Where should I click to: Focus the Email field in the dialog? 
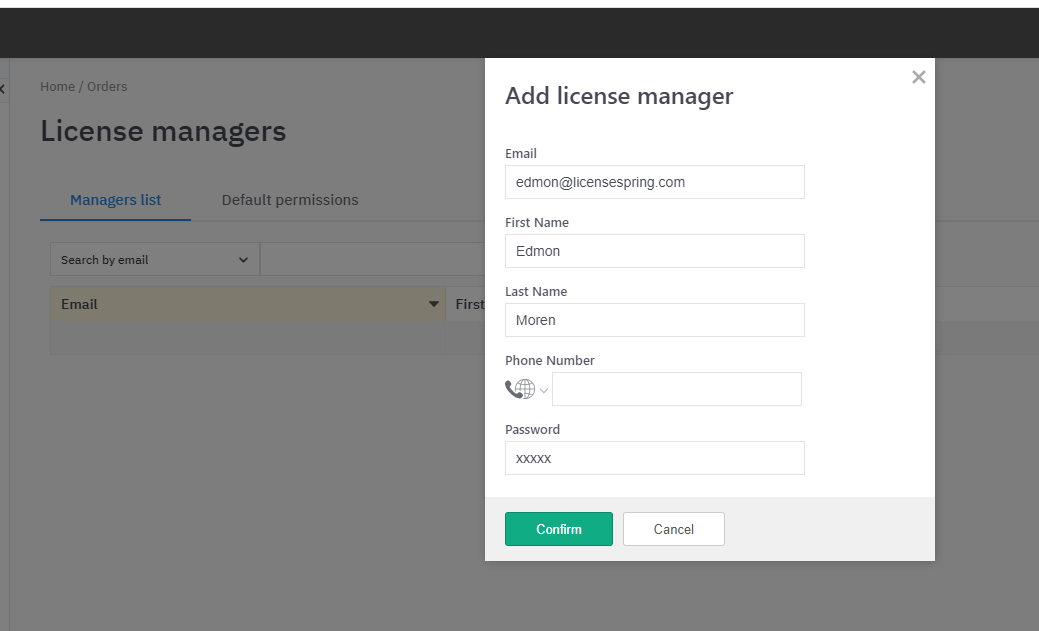(654, 182)
